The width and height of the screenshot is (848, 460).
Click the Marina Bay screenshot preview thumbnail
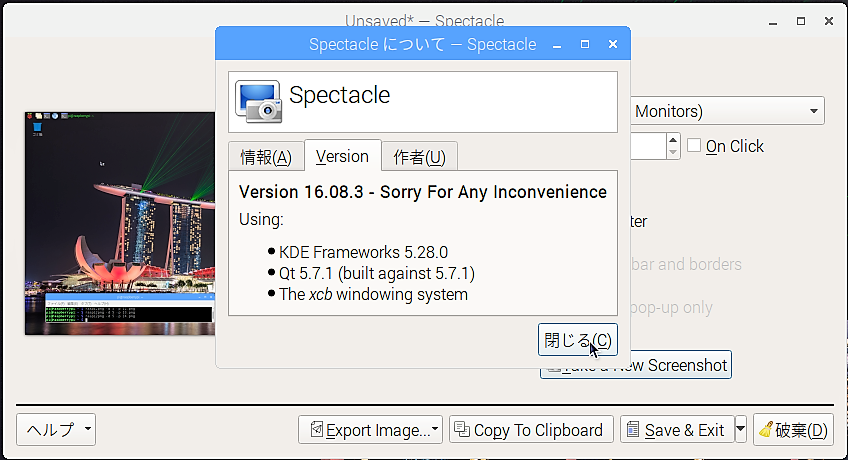[120, 223]
